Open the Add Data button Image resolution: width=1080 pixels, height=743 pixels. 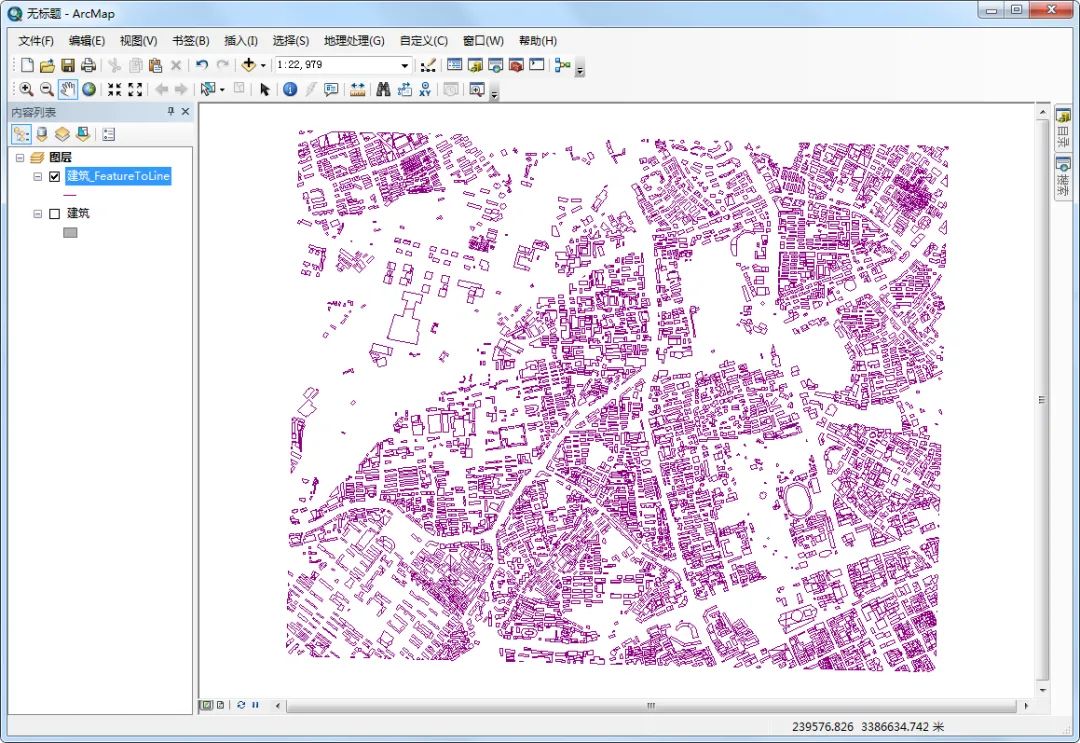coord(249,65)
